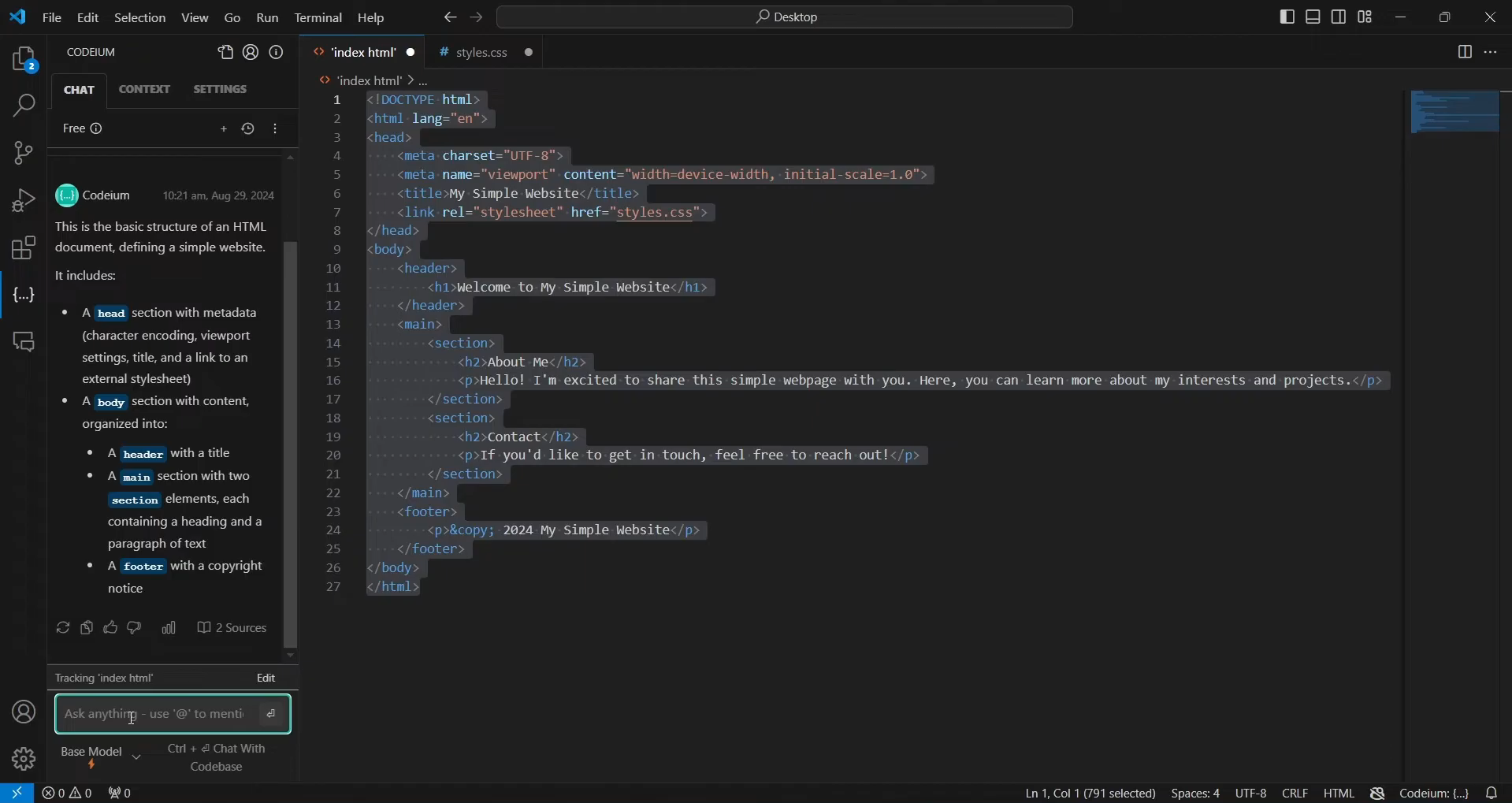The height and width of the screenshot is (803, 1512).
Task: Open Source Control view
Action: (24, 154)
